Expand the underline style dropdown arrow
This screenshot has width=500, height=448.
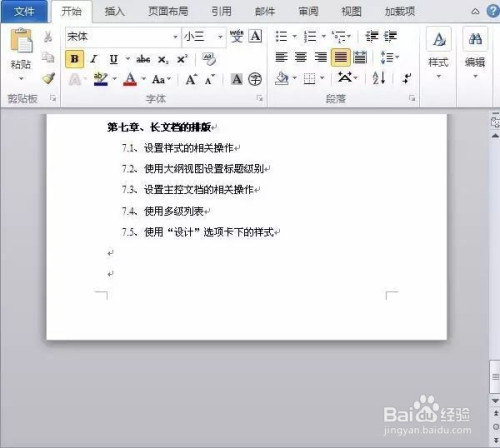coord(127,59)
